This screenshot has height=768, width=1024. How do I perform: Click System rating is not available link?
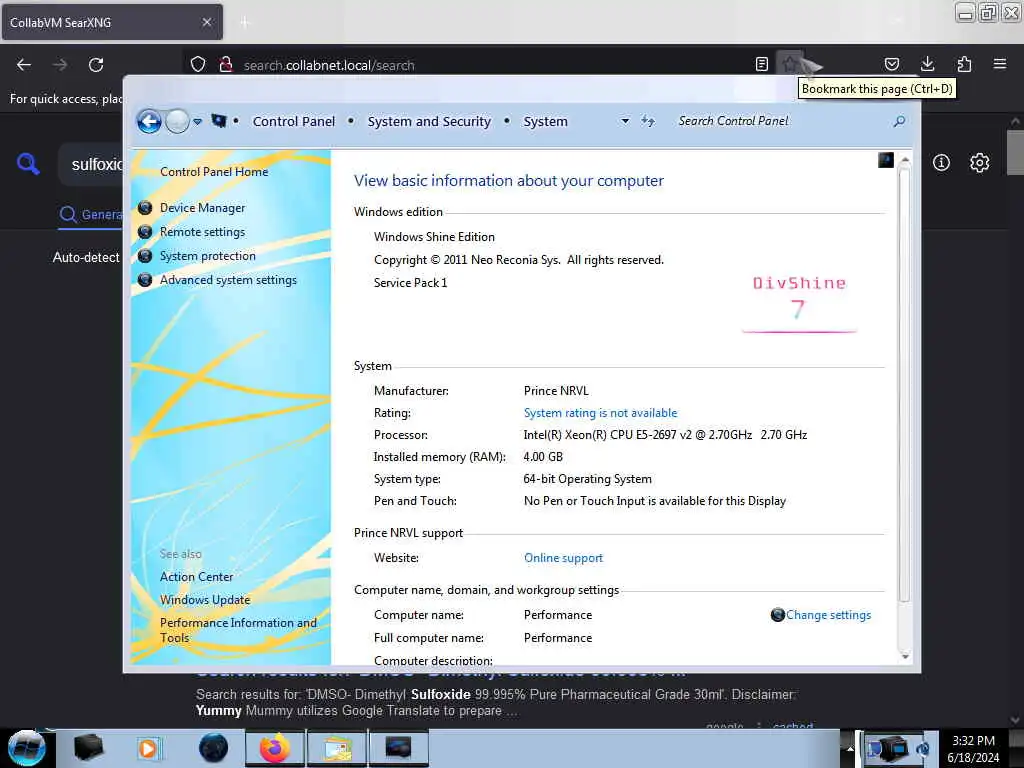(600, 413)
